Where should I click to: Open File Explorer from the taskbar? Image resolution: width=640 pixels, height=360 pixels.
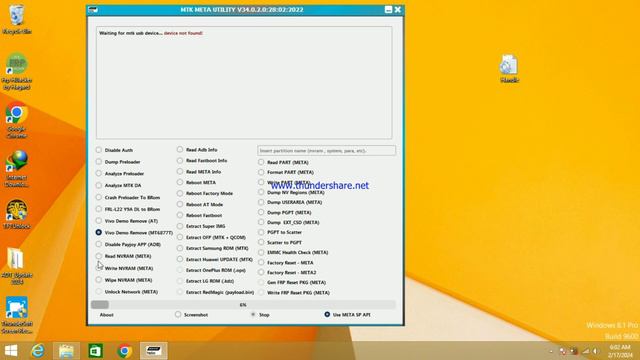click(66, 351)
